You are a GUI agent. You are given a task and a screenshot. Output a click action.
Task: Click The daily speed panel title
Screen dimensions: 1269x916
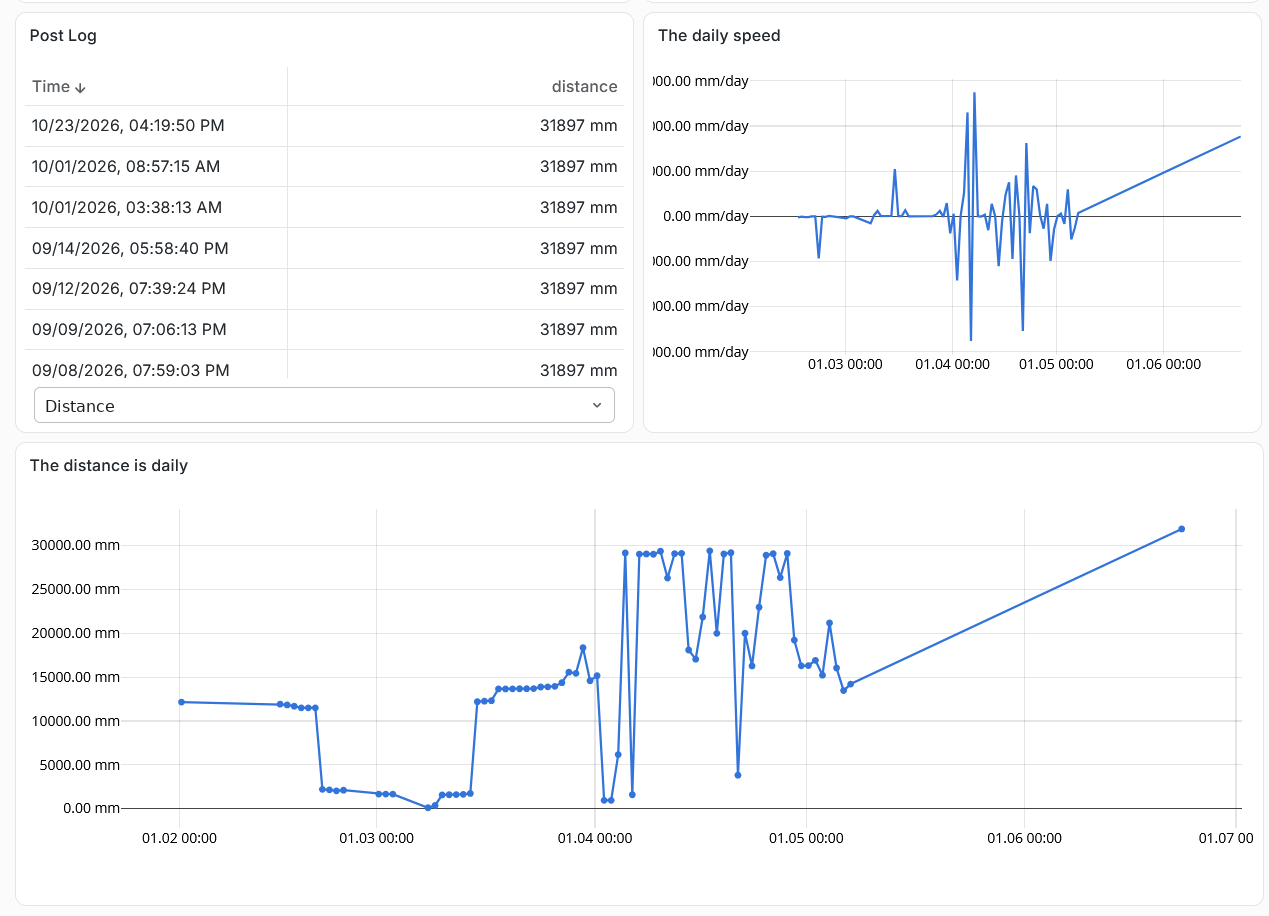(719, 36)
